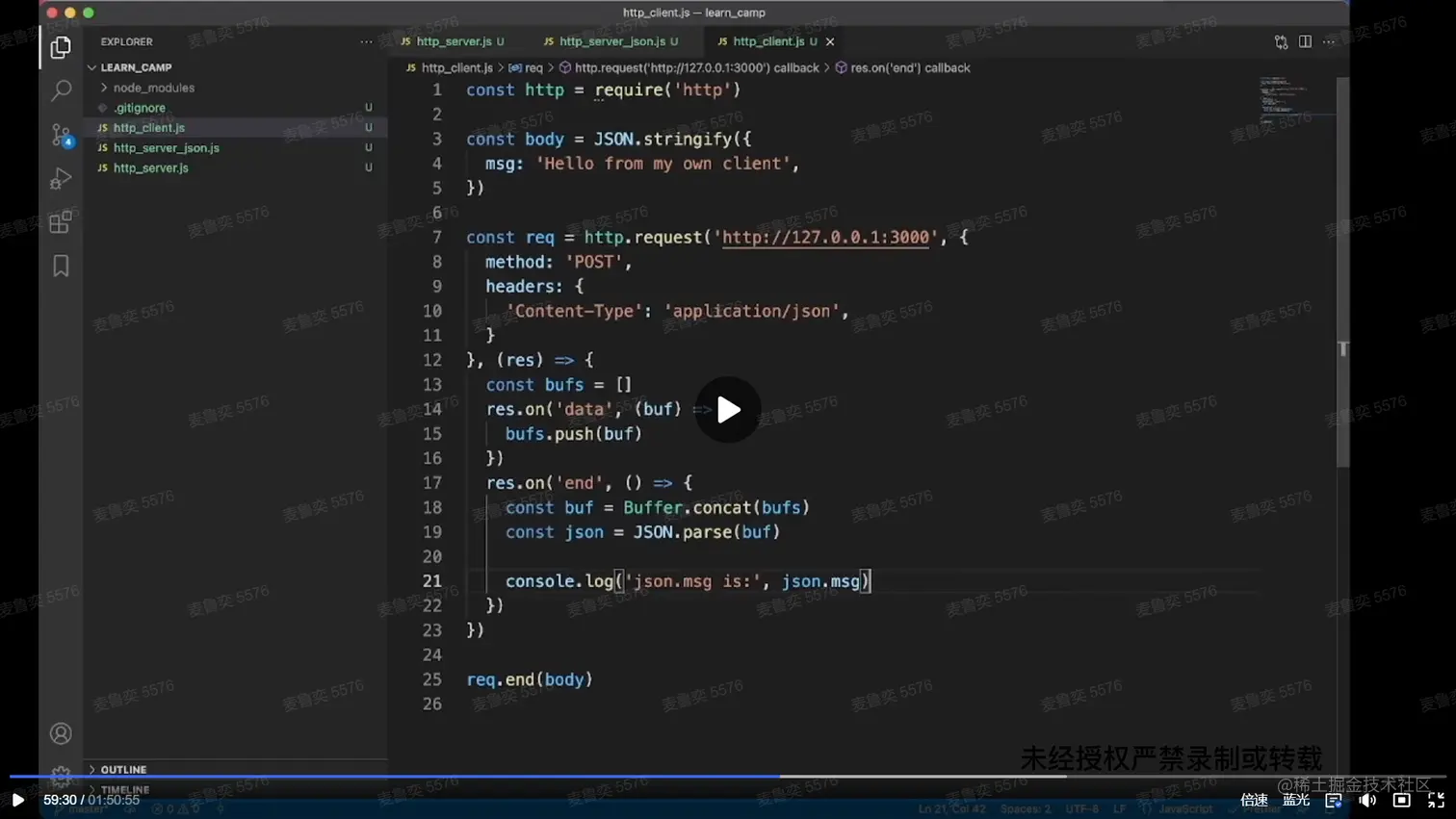Click line number 21 in the gutter

pyautogui.click(x=432, y=581)
